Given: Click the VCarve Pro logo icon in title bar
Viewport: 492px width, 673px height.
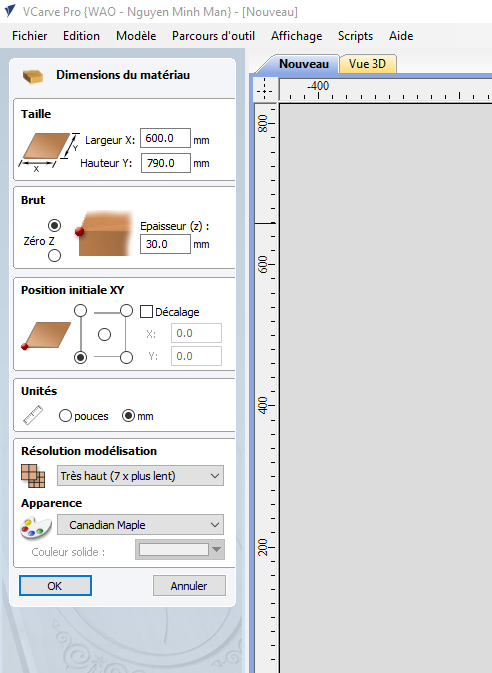Looking at the screenshot, I should click(x=10, y=11).
